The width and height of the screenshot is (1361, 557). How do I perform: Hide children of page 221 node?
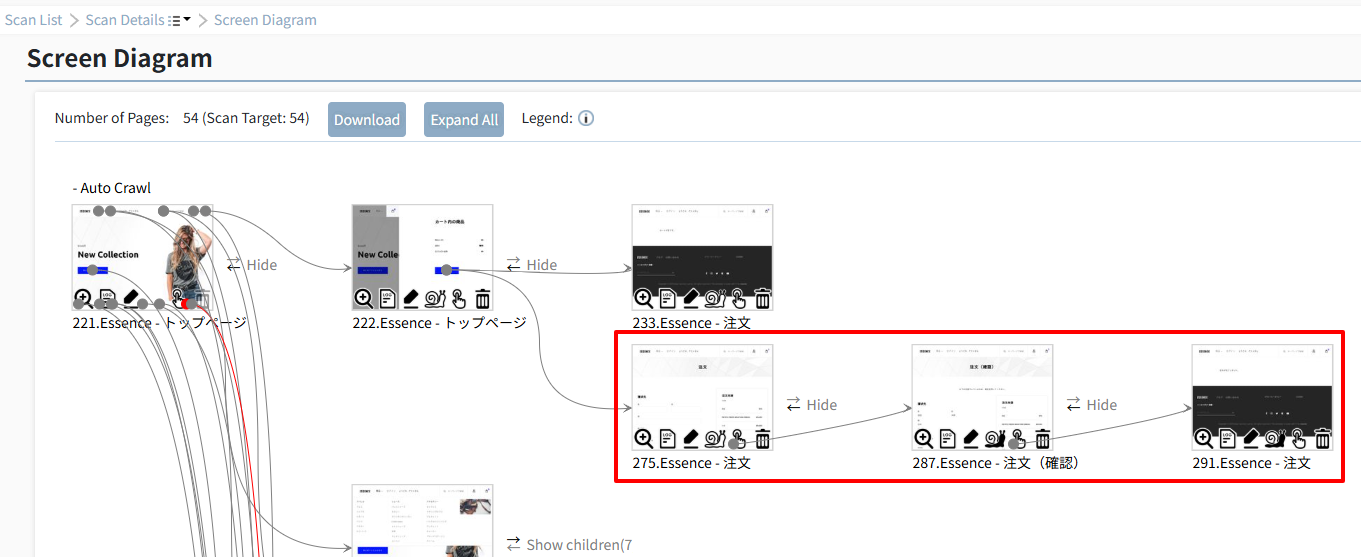coord(252,265)
